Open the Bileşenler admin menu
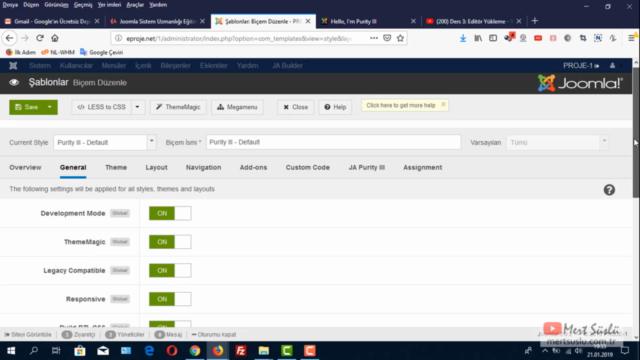Viewport: 640px width, 360px height. click(x=176, y=65)
